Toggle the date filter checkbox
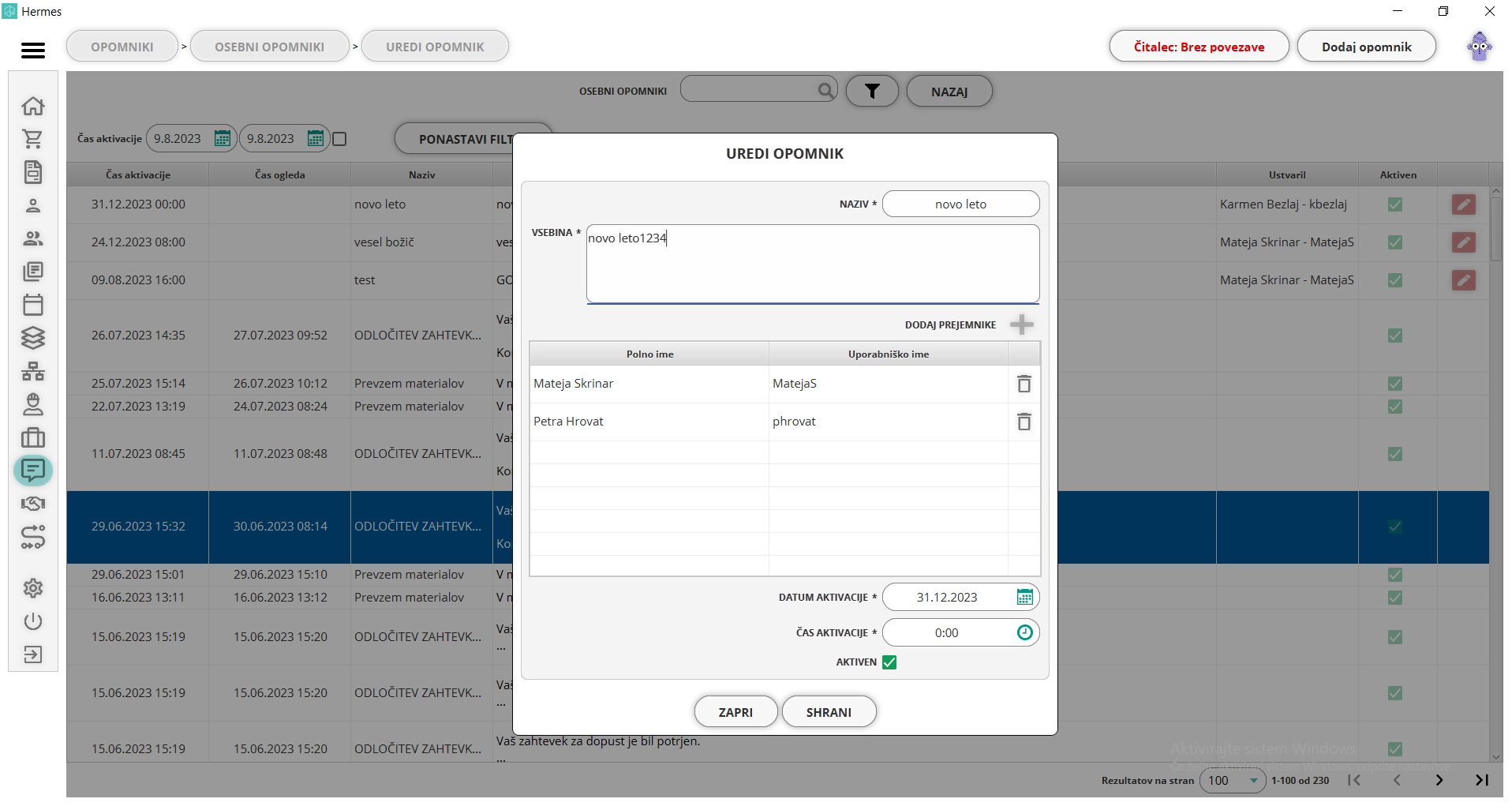 [340, 139]
